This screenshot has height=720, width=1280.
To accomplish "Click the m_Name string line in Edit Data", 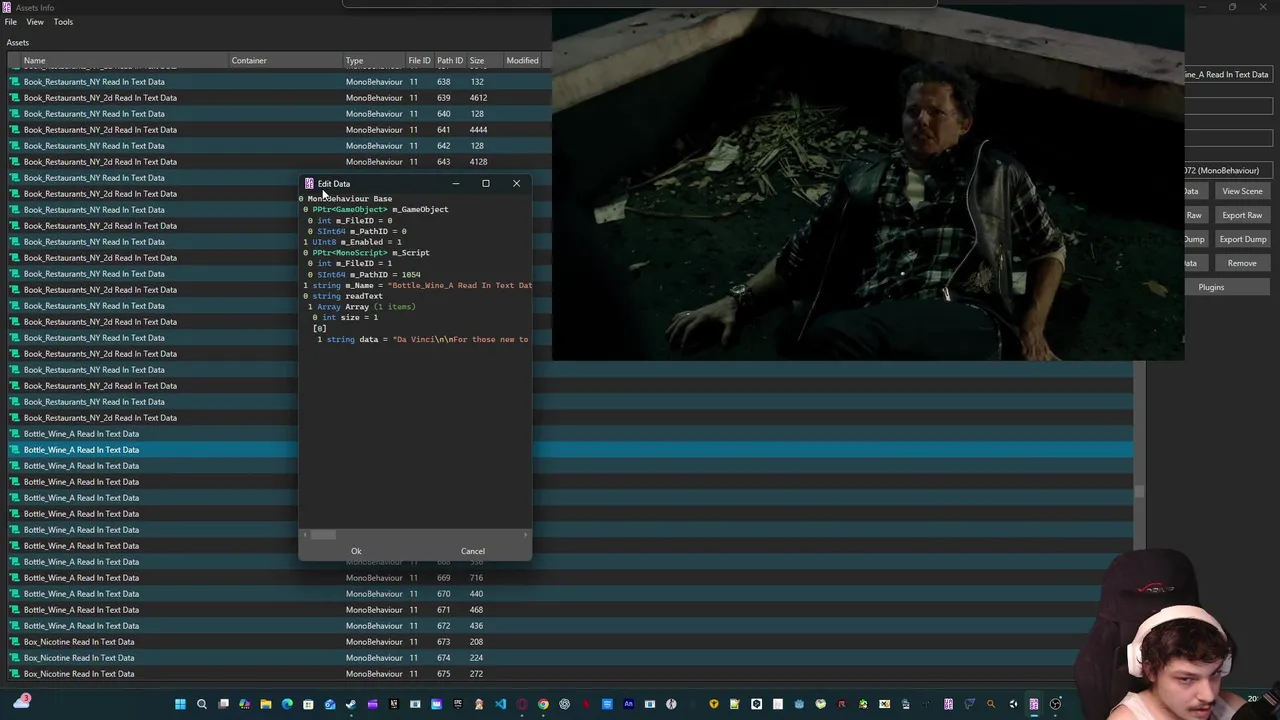I will (x=417, y=285).
